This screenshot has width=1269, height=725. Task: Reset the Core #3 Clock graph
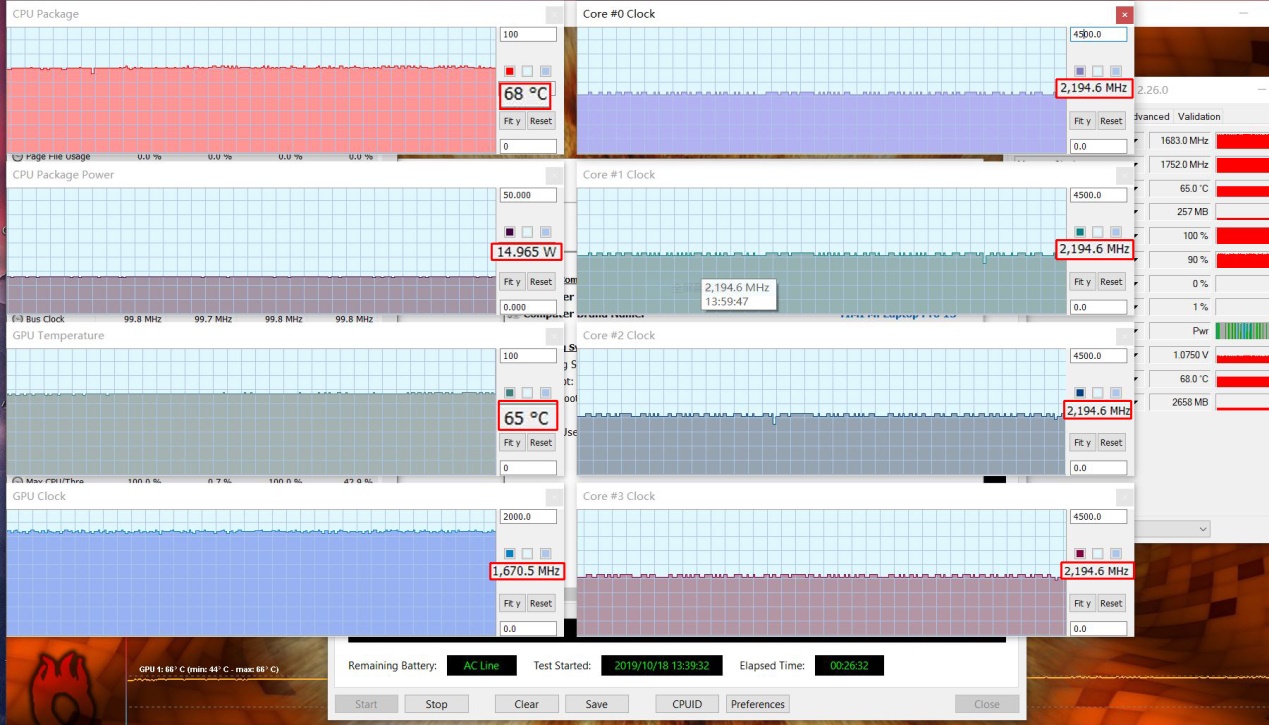[1111, 603]
